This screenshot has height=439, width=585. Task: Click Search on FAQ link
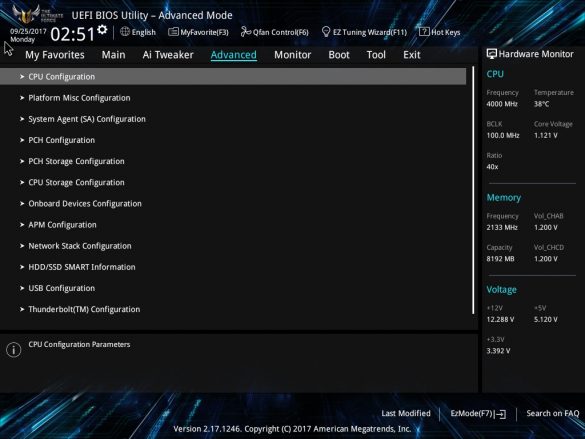[x=553, y=413]
